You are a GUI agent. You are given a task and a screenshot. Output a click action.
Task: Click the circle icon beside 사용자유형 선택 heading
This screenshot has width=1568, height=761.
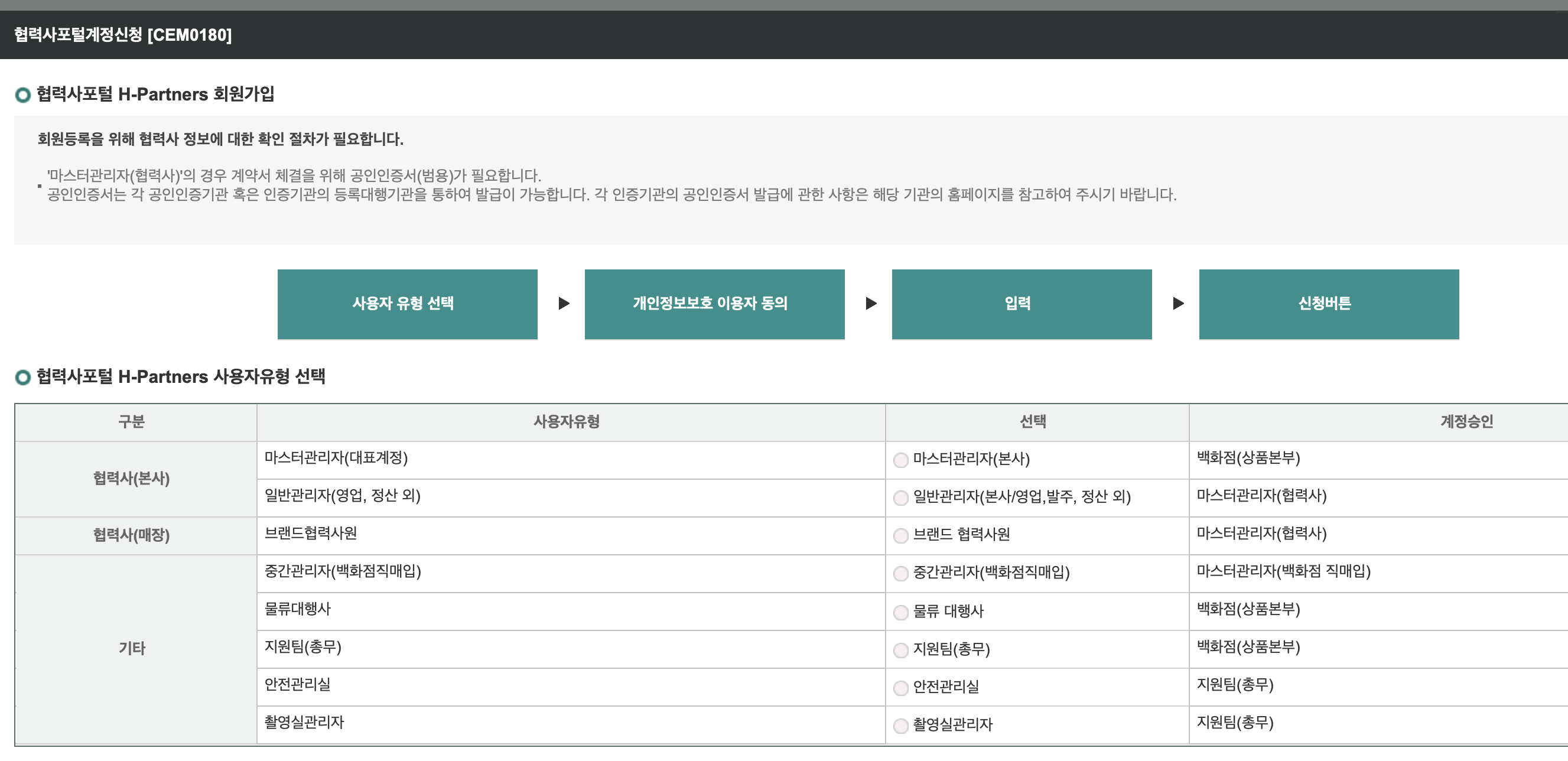click(22, 378)
